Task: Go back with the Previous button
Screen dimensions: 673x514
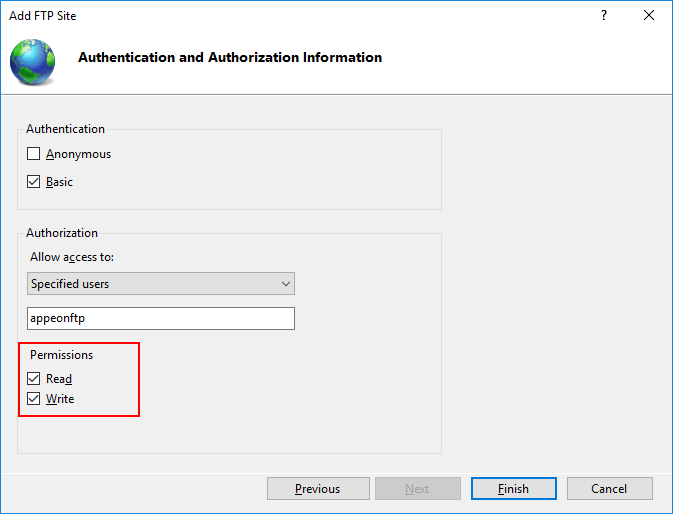Action: coord(318,489)
